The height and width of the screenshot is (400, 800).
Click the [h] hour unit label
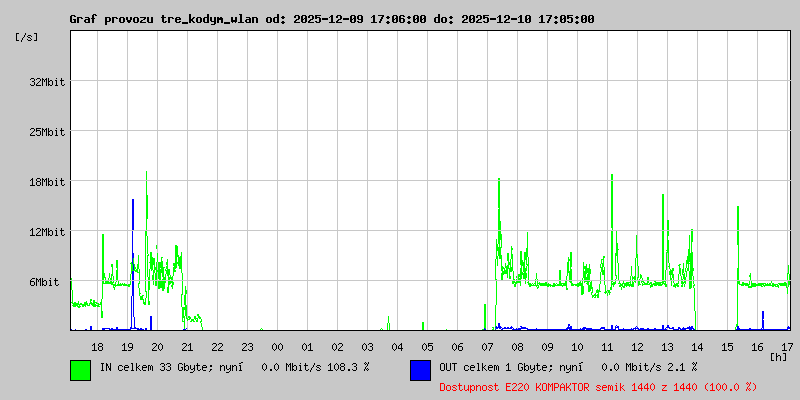pyautogui.click(x=779, y=357)
